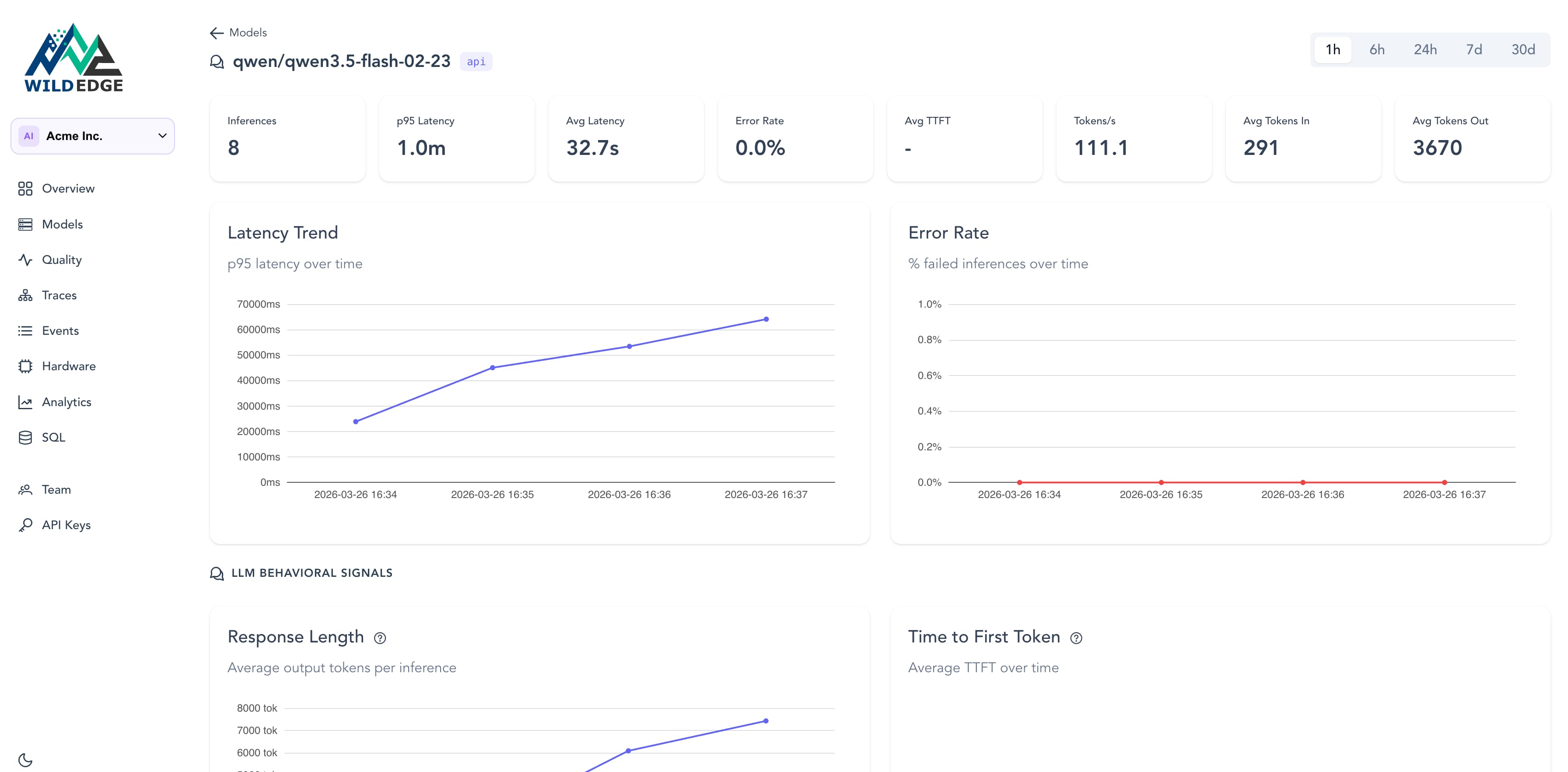
Task: Choose the 24h range option
Action: pos(1425,50)
